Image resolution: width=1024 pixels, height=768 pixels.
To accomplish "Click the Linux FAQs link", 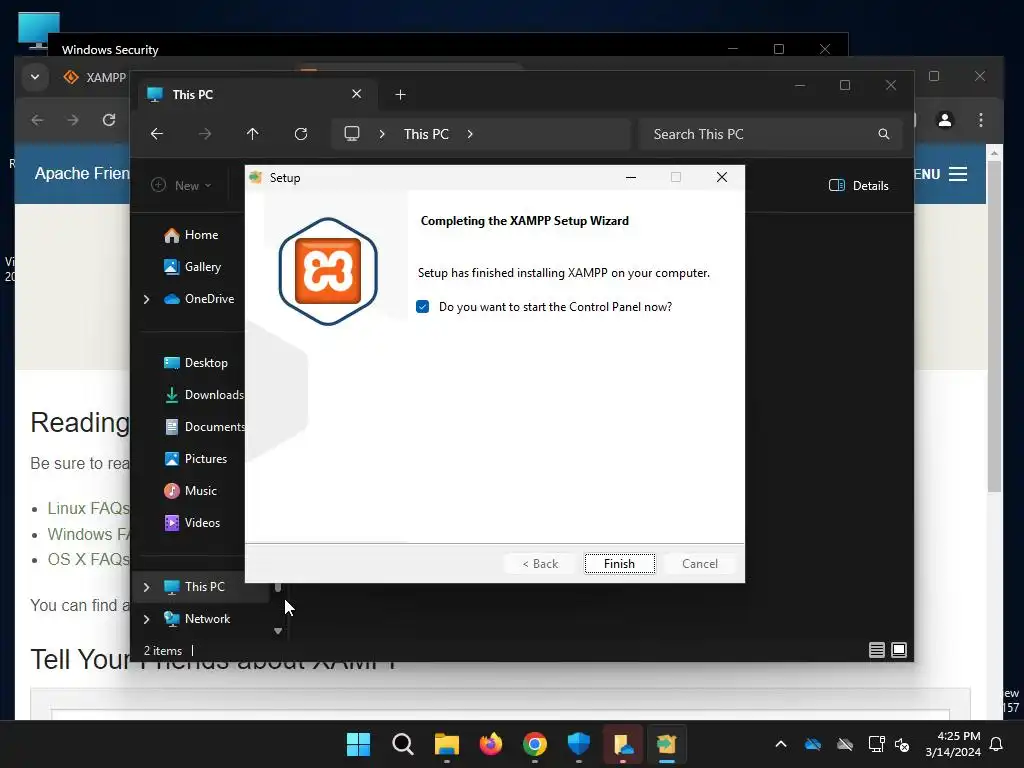I will (89, 508).
